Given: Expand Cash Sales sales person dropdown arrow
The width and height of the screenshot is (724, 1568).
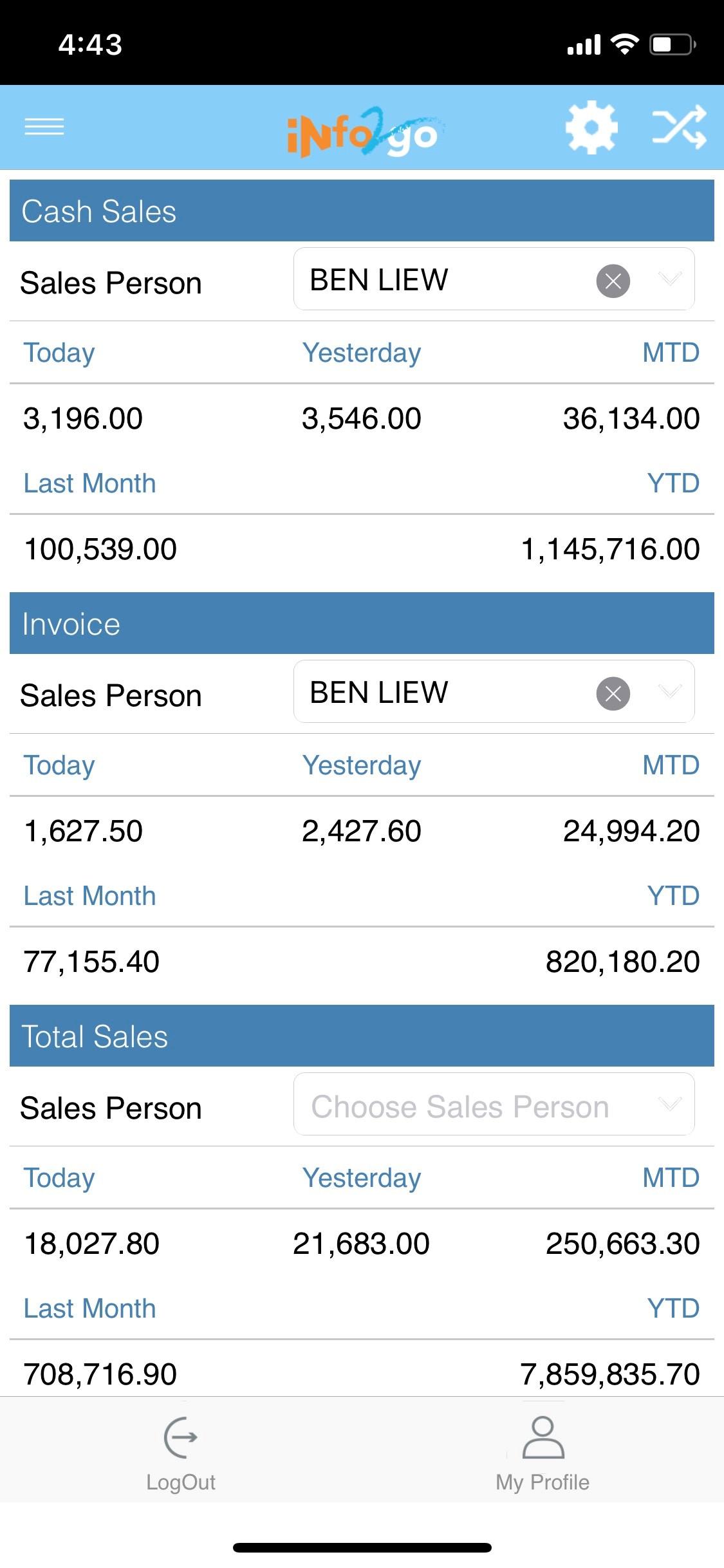Looking at the screenshot, I should point(670,279).
